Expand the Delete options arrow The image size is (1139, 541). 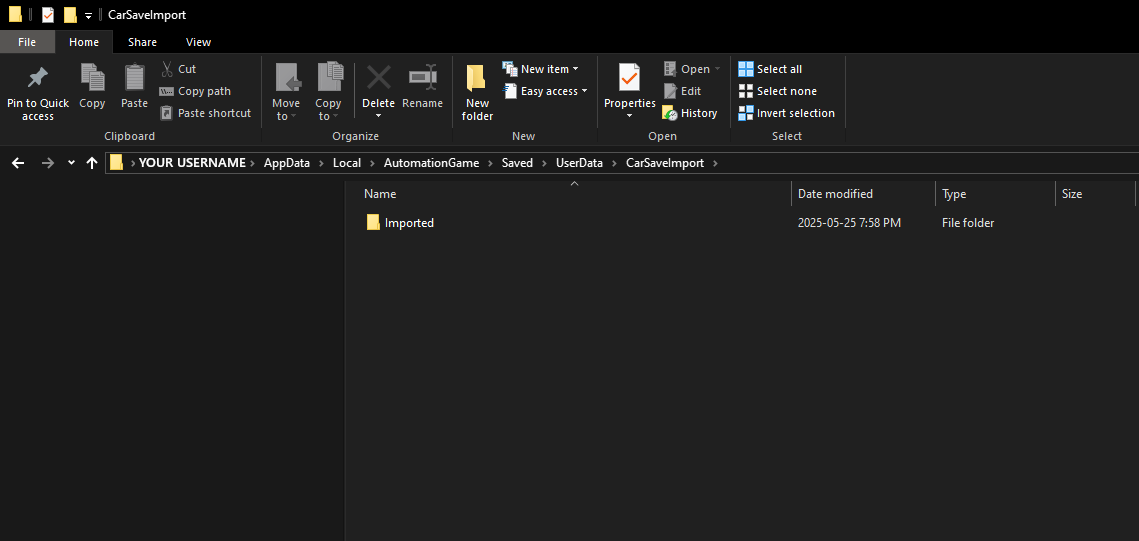point(378,116)
